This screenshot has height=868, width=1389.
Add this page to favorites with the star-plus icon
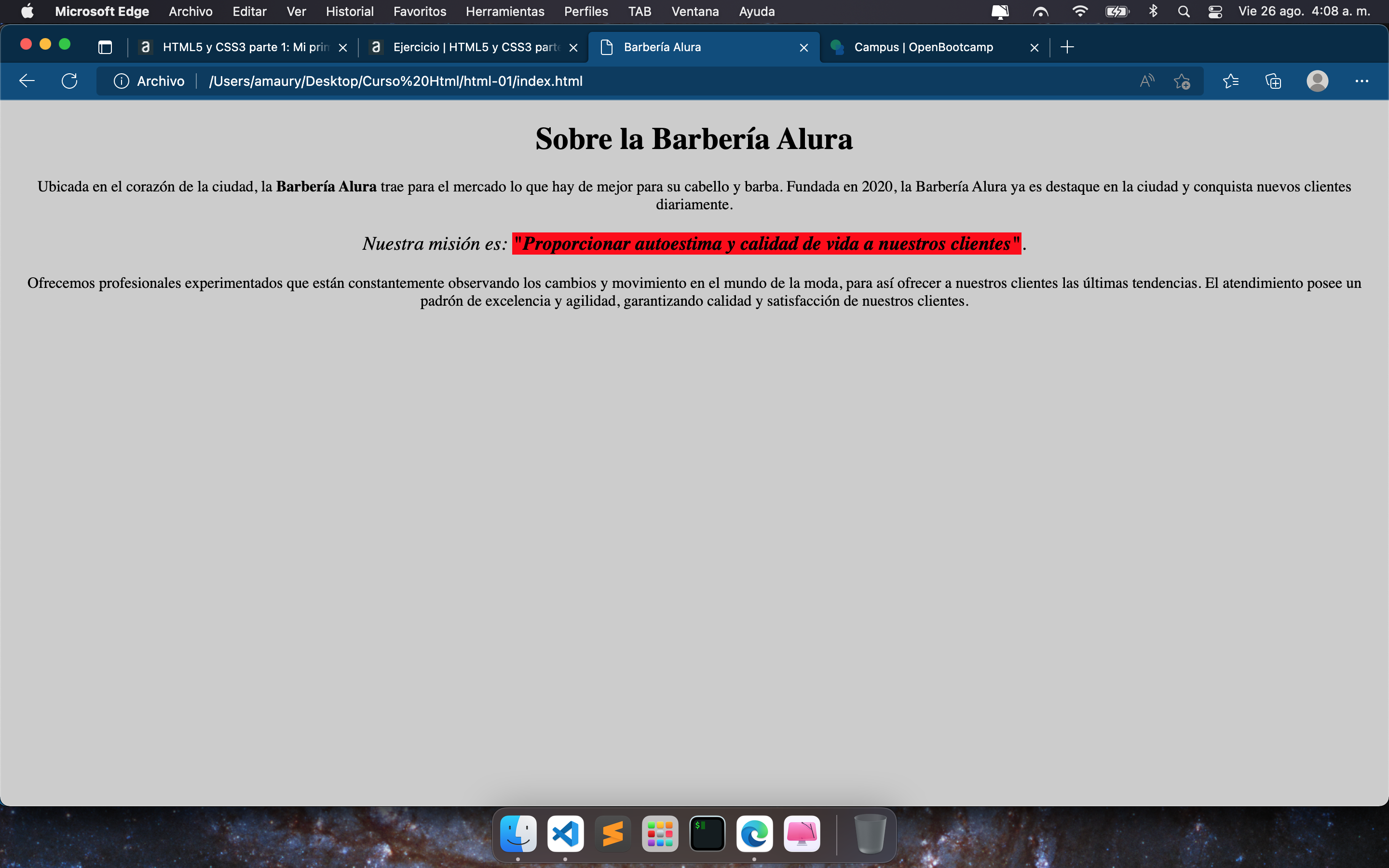coord(1182,81)
